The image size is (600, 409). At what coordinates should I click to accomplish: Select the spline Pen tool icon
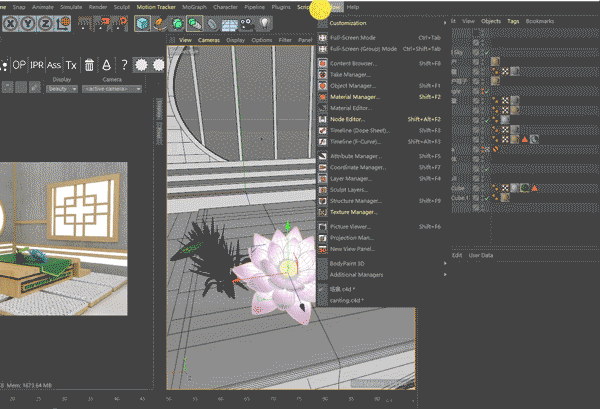click(x=160, y=24)
